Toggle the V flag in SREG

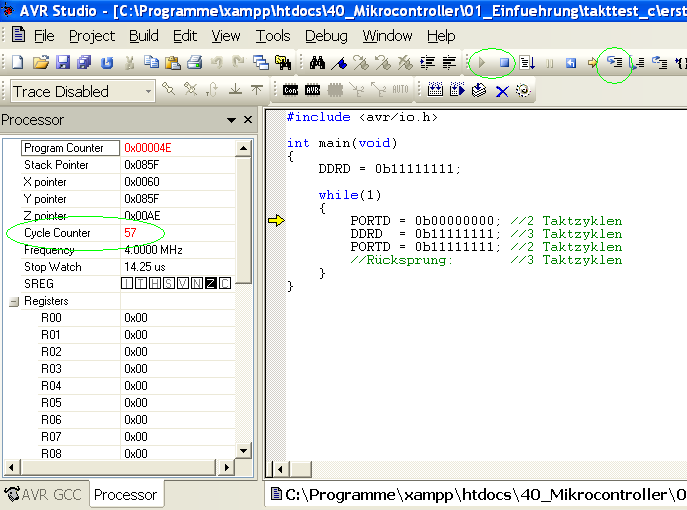(183, 283)
